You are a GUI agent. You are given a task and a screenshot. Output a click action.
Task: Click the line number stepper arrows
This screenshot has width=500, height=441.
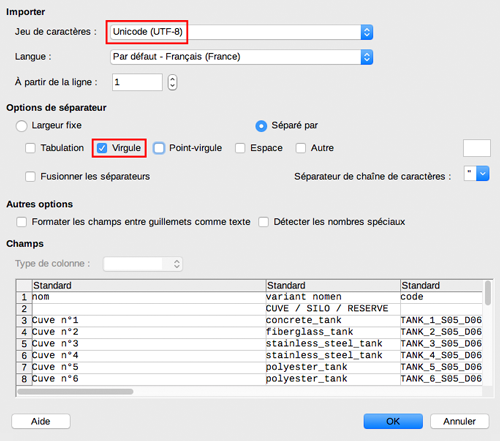coord(172,82)
